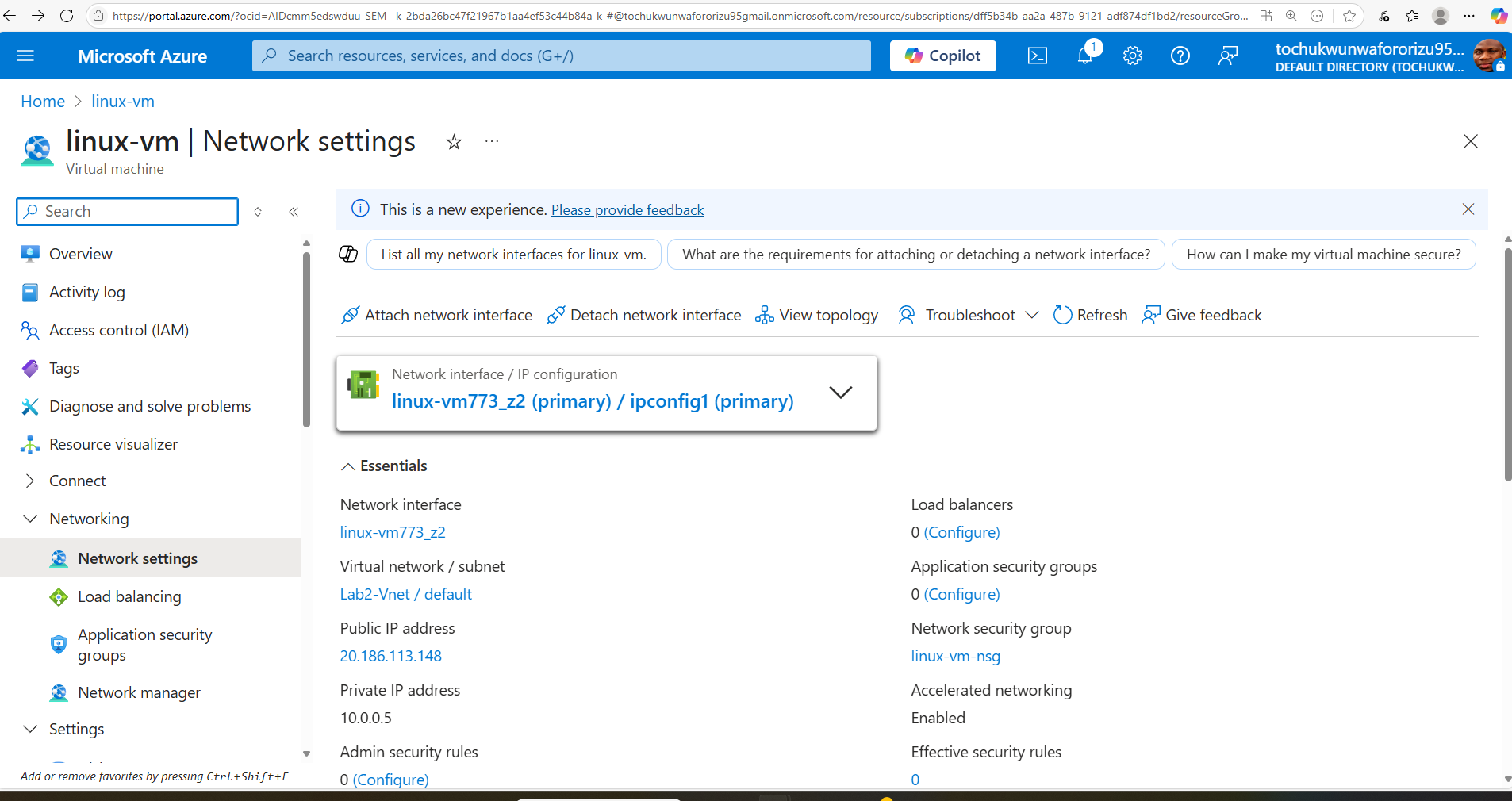Go to linux-vm breadcrumb

point(123,102)
